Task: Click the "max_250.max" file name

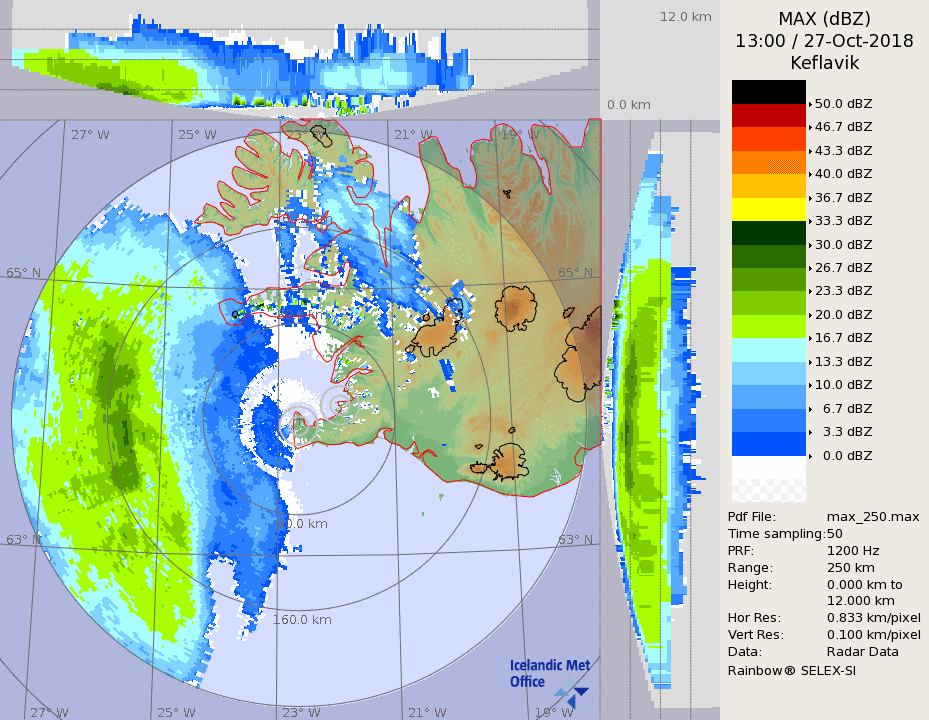Action: tap(872, 516)
